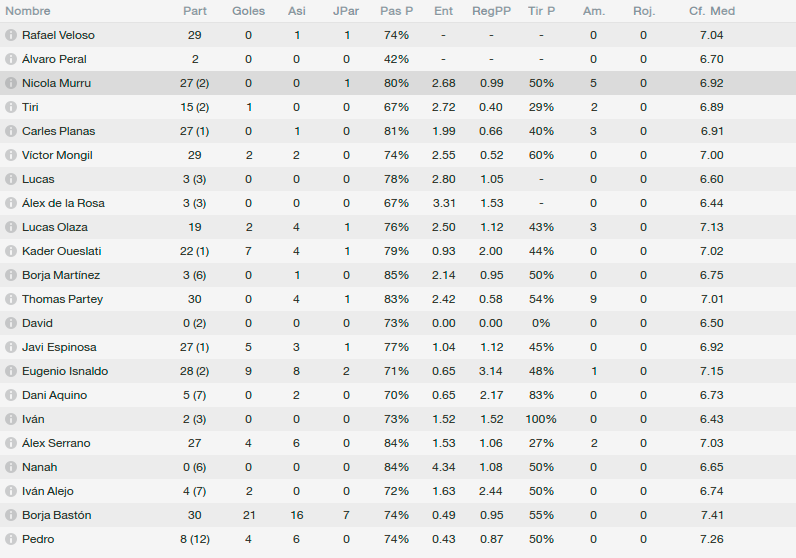Sort players by the Cf. Med header

(712, 11)
